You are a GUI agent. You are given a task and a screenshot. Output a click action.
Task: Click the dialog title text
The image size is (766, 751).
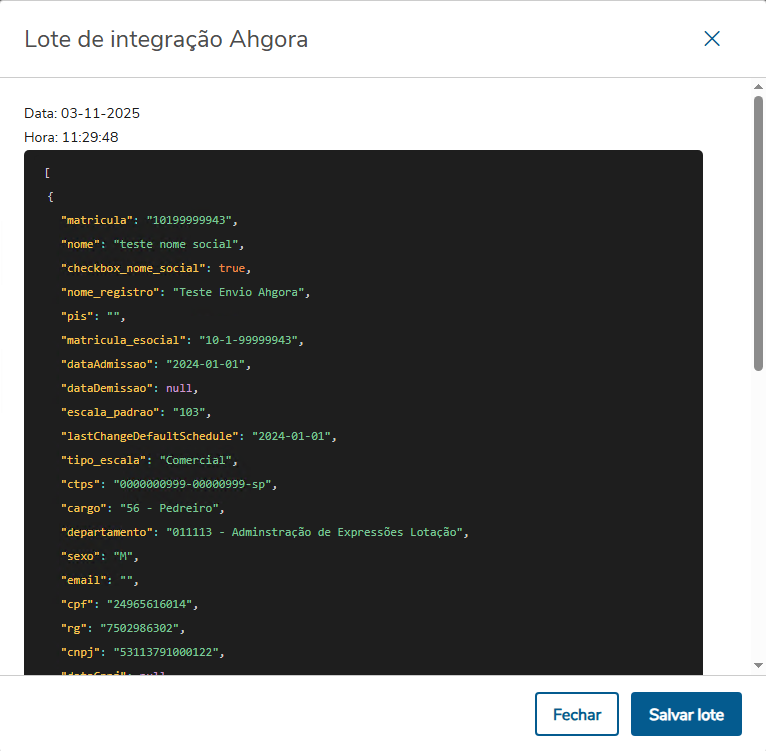166,39
